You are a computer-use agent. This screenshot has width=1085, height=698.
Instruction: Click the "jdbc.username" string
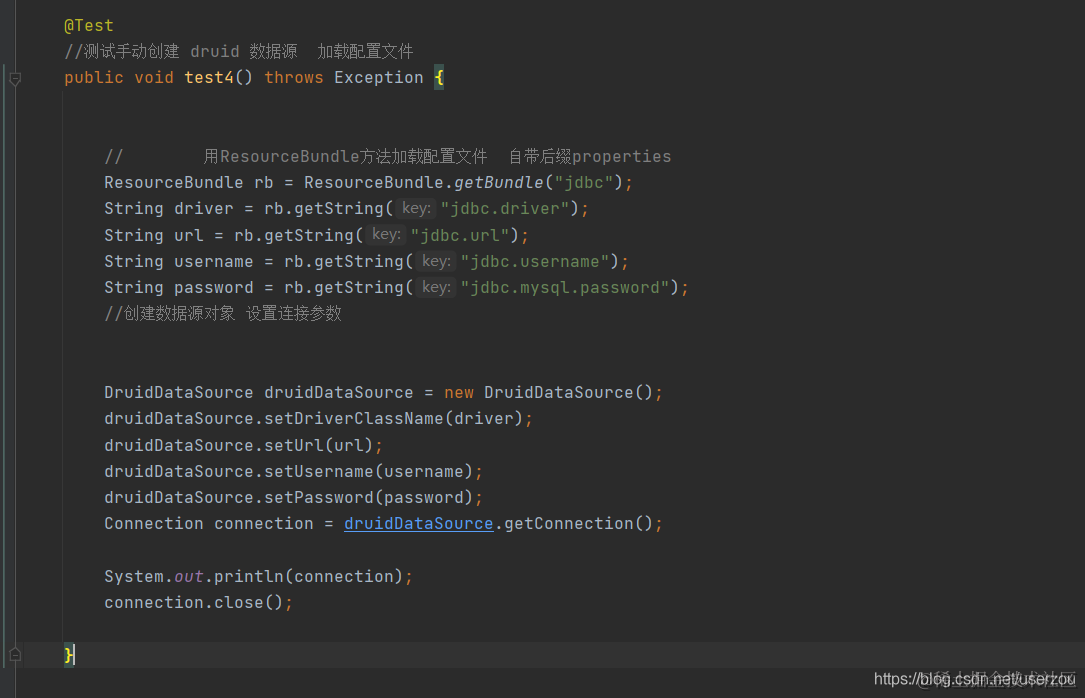(x=535, y=261)
